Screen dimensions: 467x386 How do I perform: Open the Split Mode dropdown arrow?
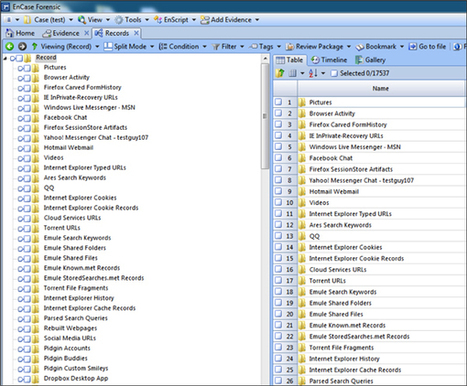(152, 47)
